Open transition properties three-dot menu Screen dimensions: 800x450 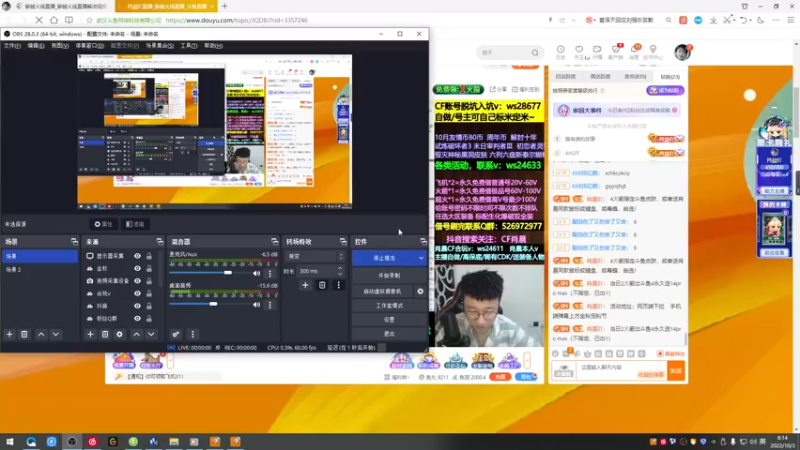[x=338, y=285]
